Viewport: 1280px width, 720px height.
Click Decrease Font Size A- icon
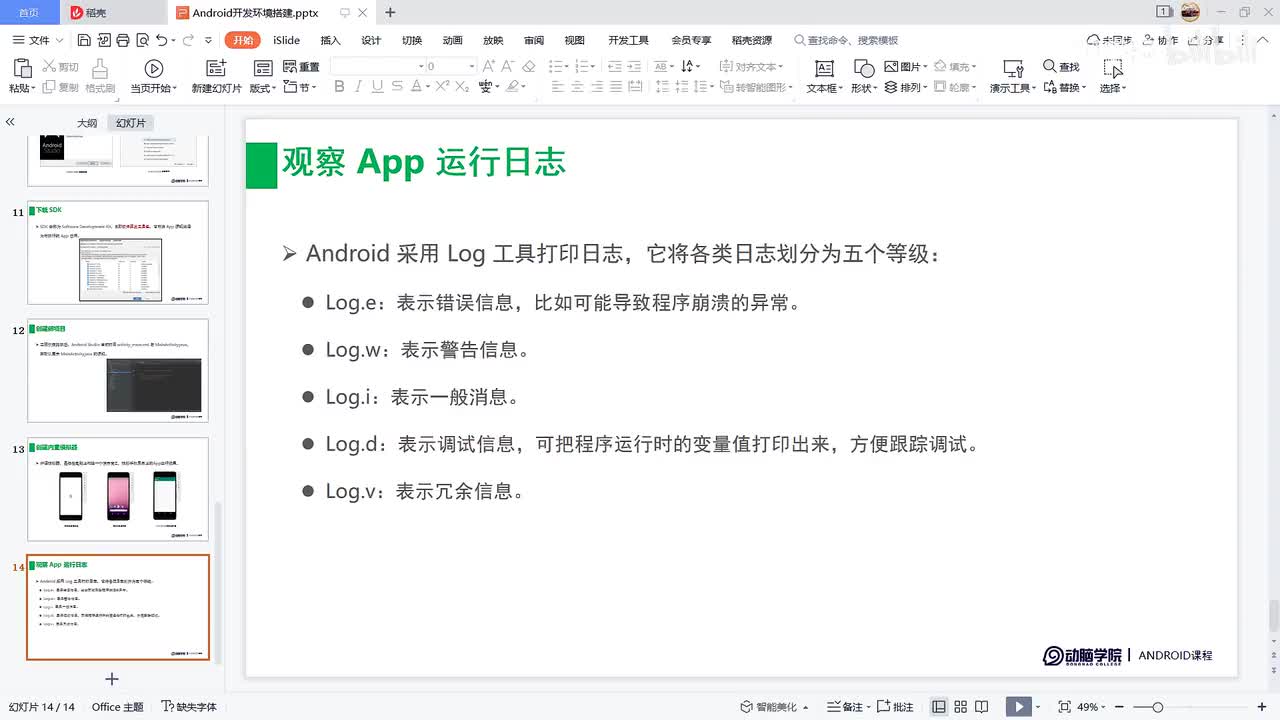click(508, 66)
